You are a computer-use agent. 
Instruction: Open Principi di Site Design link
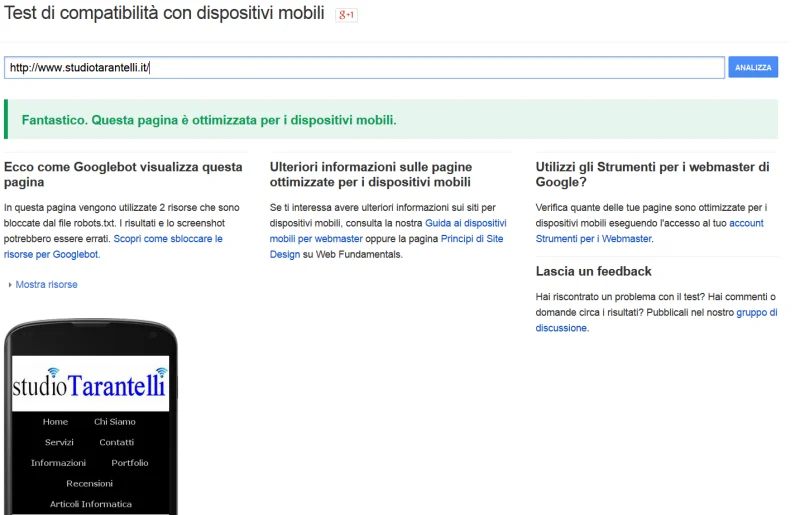point(386,247)
